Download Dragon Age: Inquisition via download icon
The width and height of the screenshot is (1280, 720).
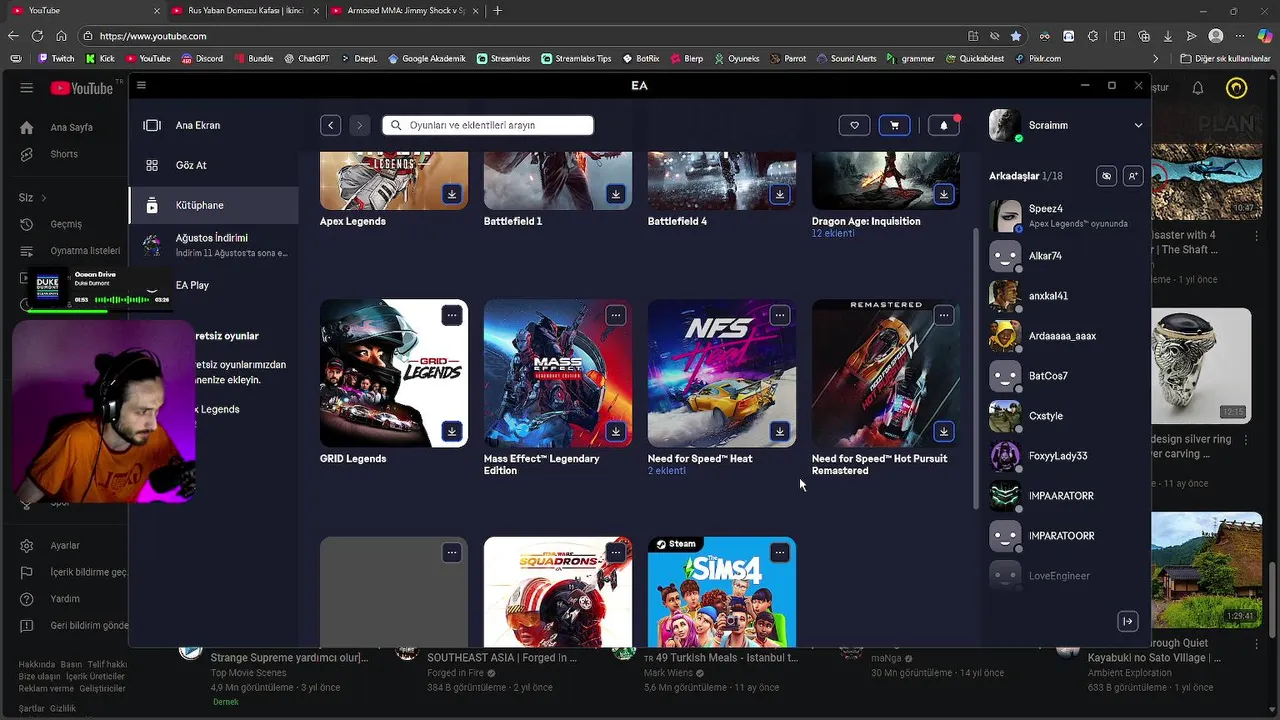[944, 194]
